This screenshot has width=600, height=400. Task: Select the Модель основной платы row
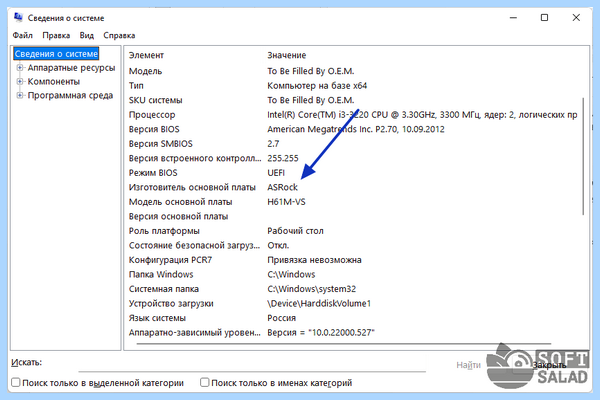point(353,202)
